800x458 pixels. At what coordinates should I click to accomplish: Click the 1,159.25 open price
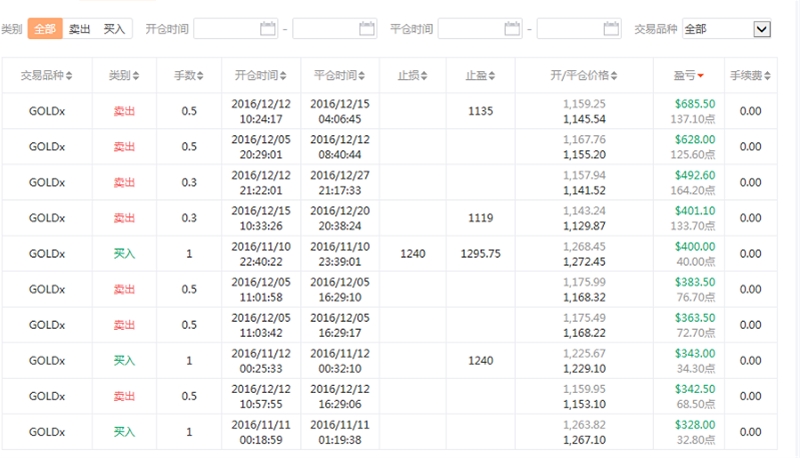coord(584,104)
